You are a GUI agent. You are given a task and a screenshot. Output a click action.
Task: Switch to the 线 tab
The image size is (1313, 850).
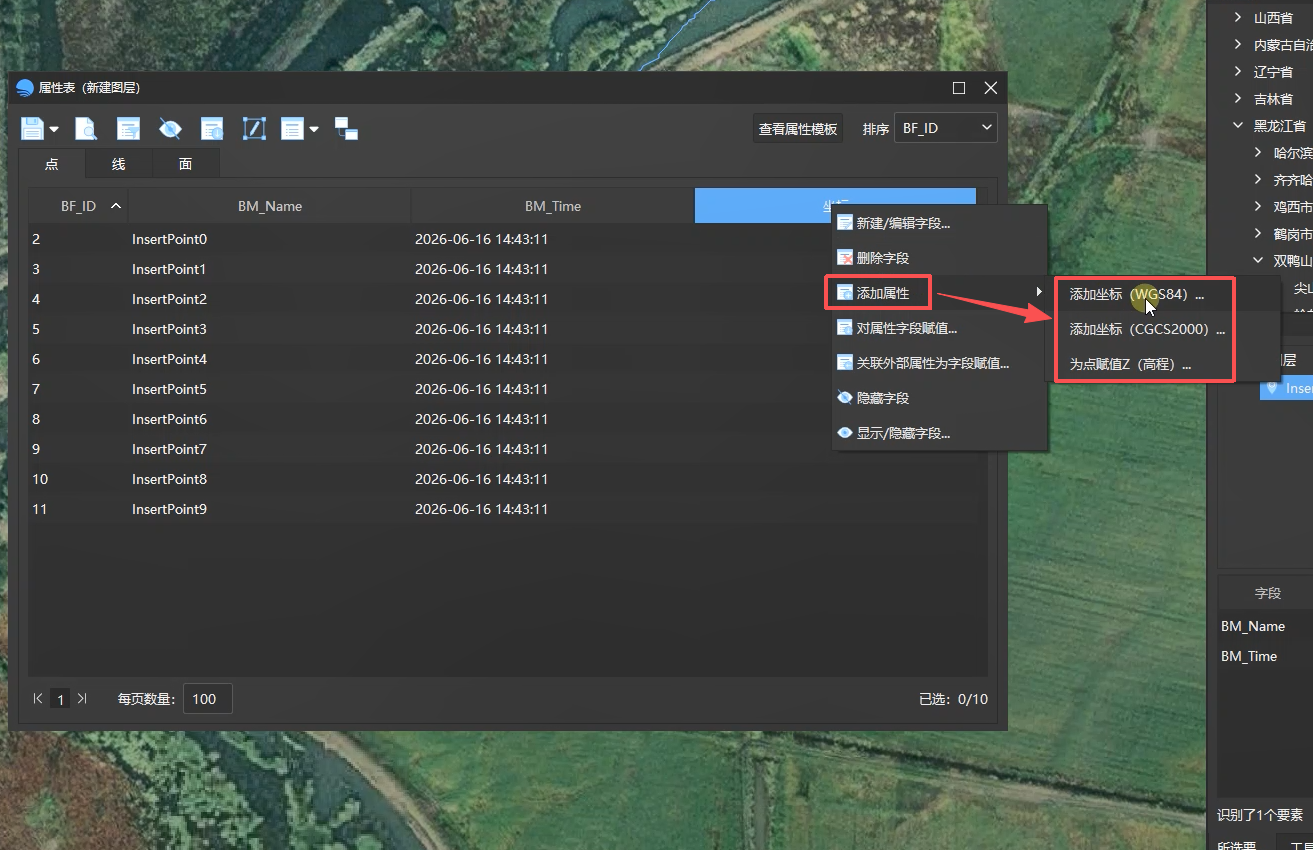point(118,164)
